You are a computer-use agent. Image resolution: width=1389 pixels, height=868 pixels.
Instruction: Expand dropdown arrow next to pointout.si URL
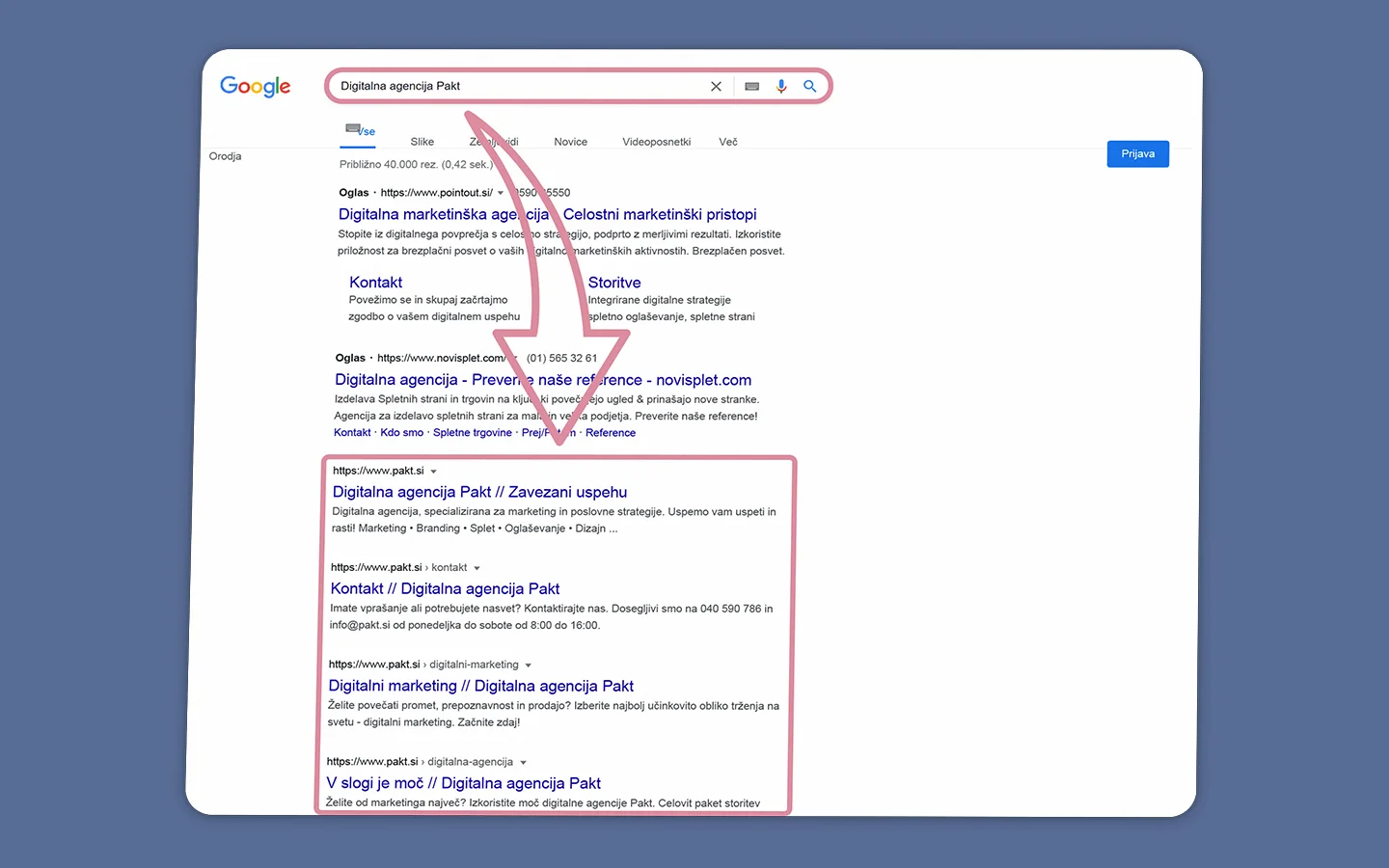click(x=501, y=193)
